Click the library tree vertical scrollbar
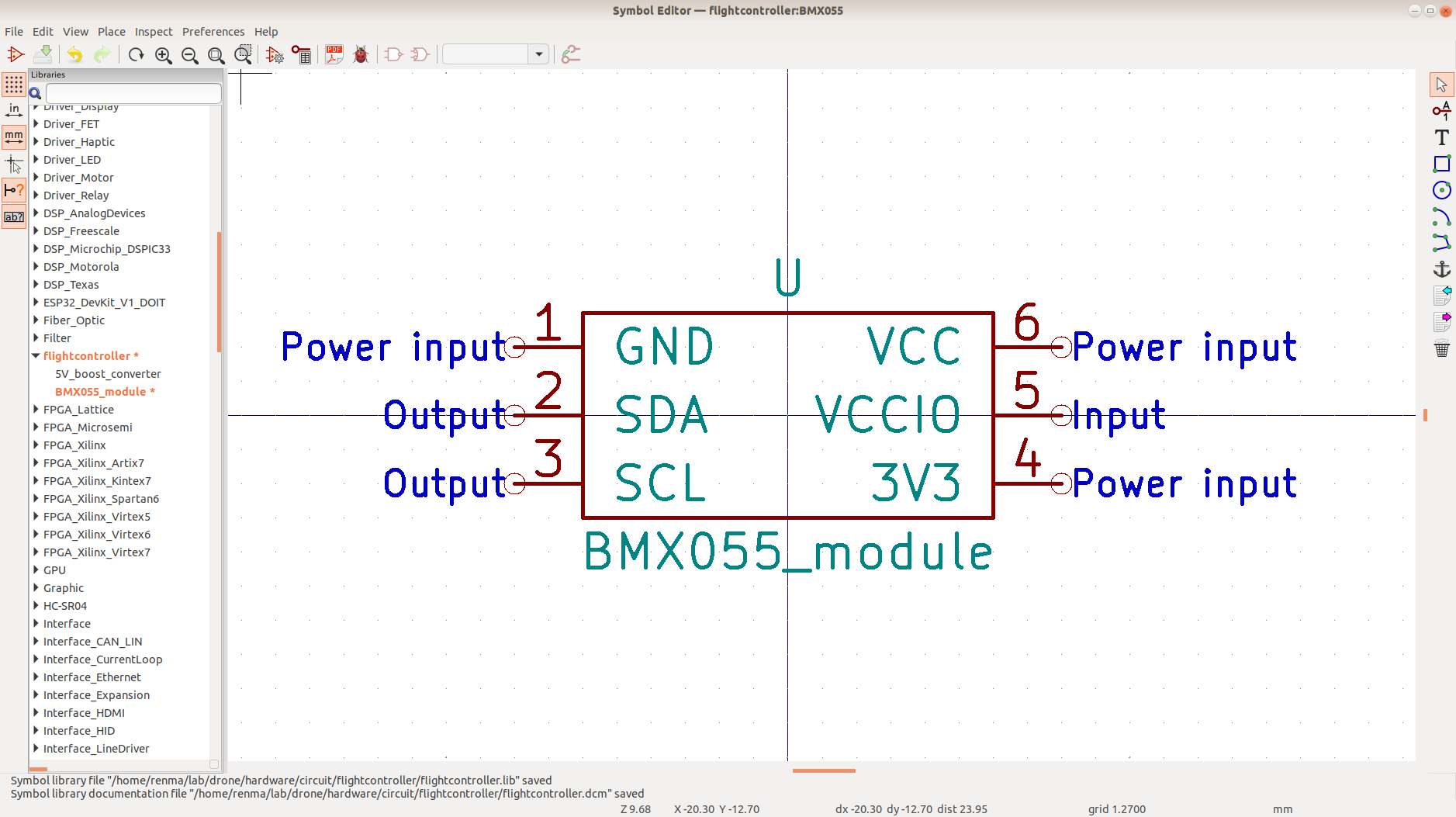 [220, 292]
